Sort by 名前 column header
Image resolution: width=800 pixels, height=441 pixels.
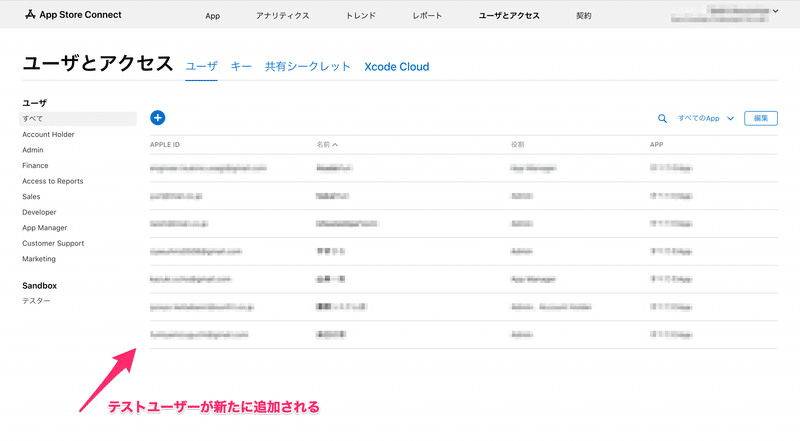click(327, 144)
